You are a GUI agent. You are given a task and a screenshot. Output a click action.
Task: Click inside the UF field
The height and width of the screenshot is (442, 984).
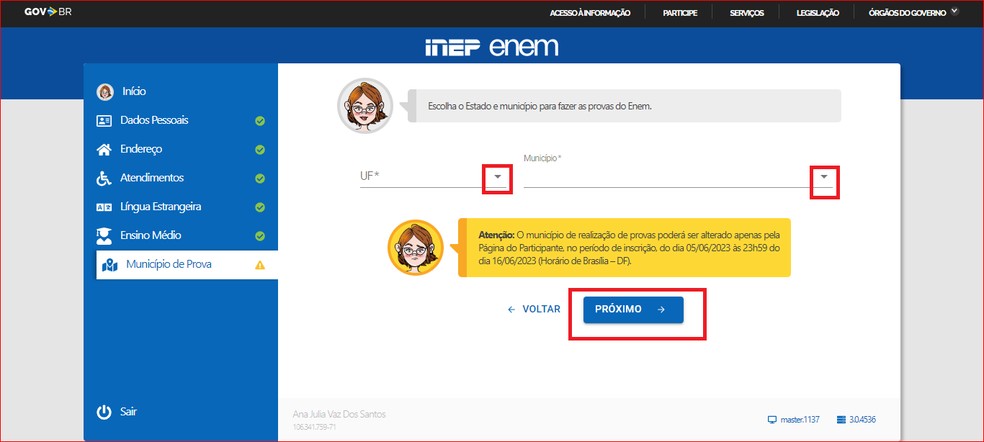433,177
